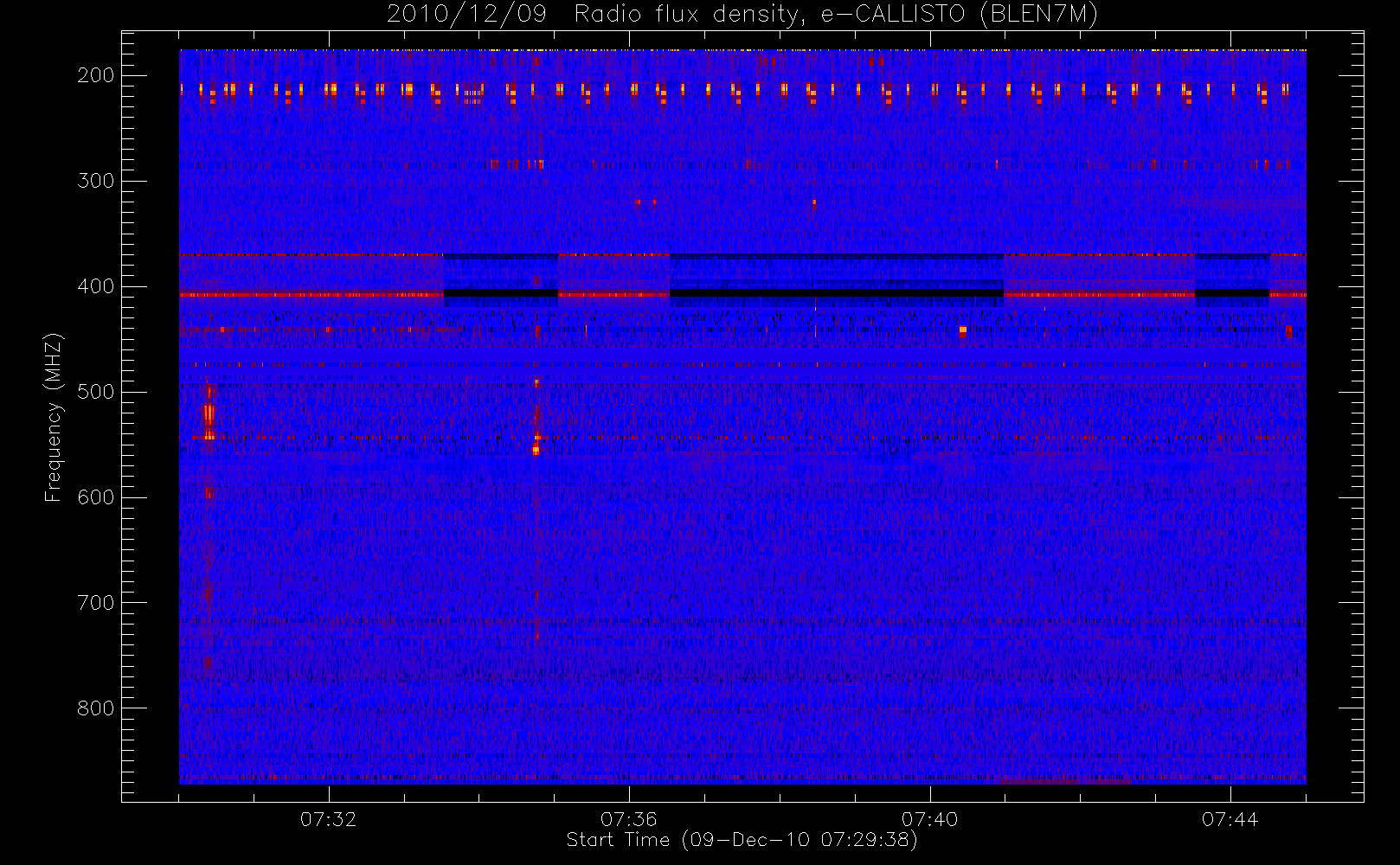The width and height of the screenshot is (1400, 865).
Task: Click the 07:44 time tick label
Action: tap(1230, 819)
